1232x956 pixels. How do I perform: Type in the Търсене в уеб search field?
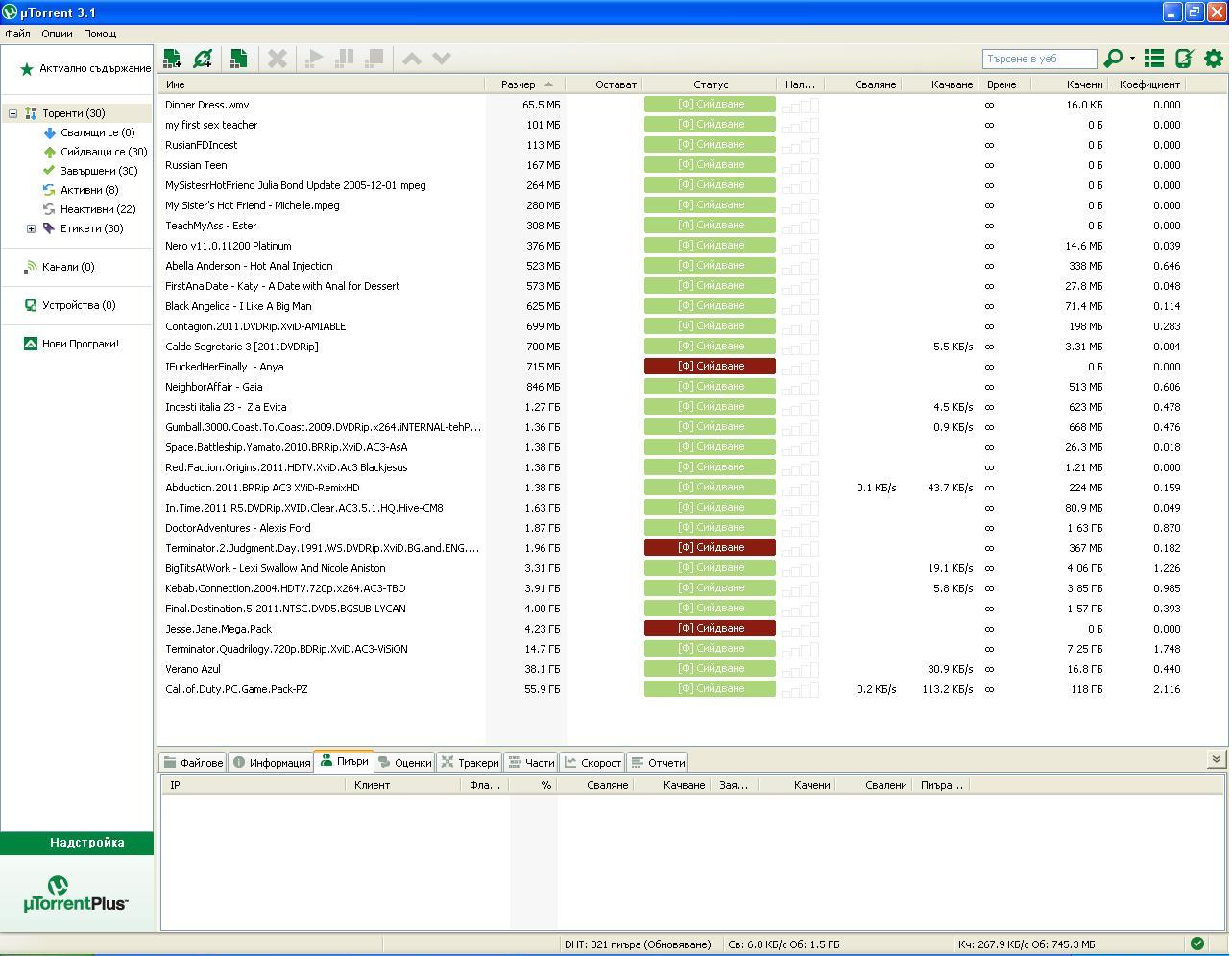point(1039,59)
